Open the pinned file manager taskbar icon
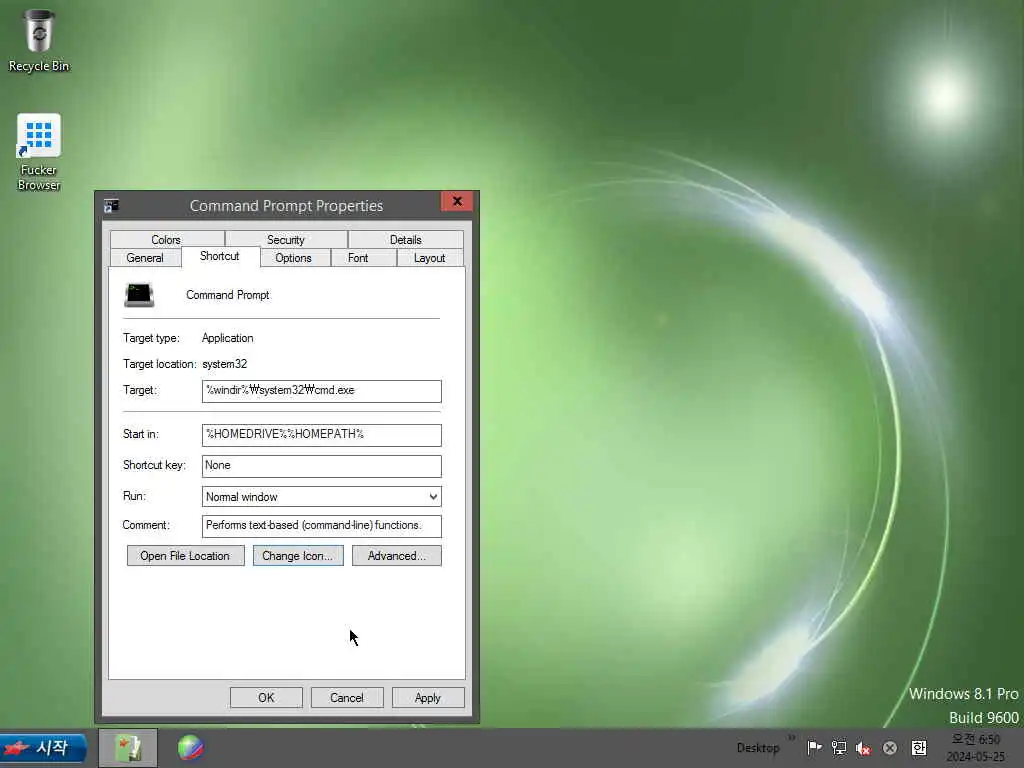This screenshot has height=768, width=1024. click(x=128, y=748)
